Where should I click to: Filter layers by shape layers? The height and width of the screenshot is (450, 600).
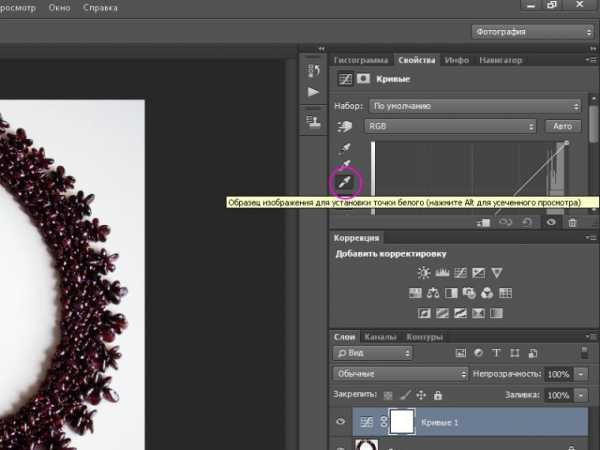(515, 353)
